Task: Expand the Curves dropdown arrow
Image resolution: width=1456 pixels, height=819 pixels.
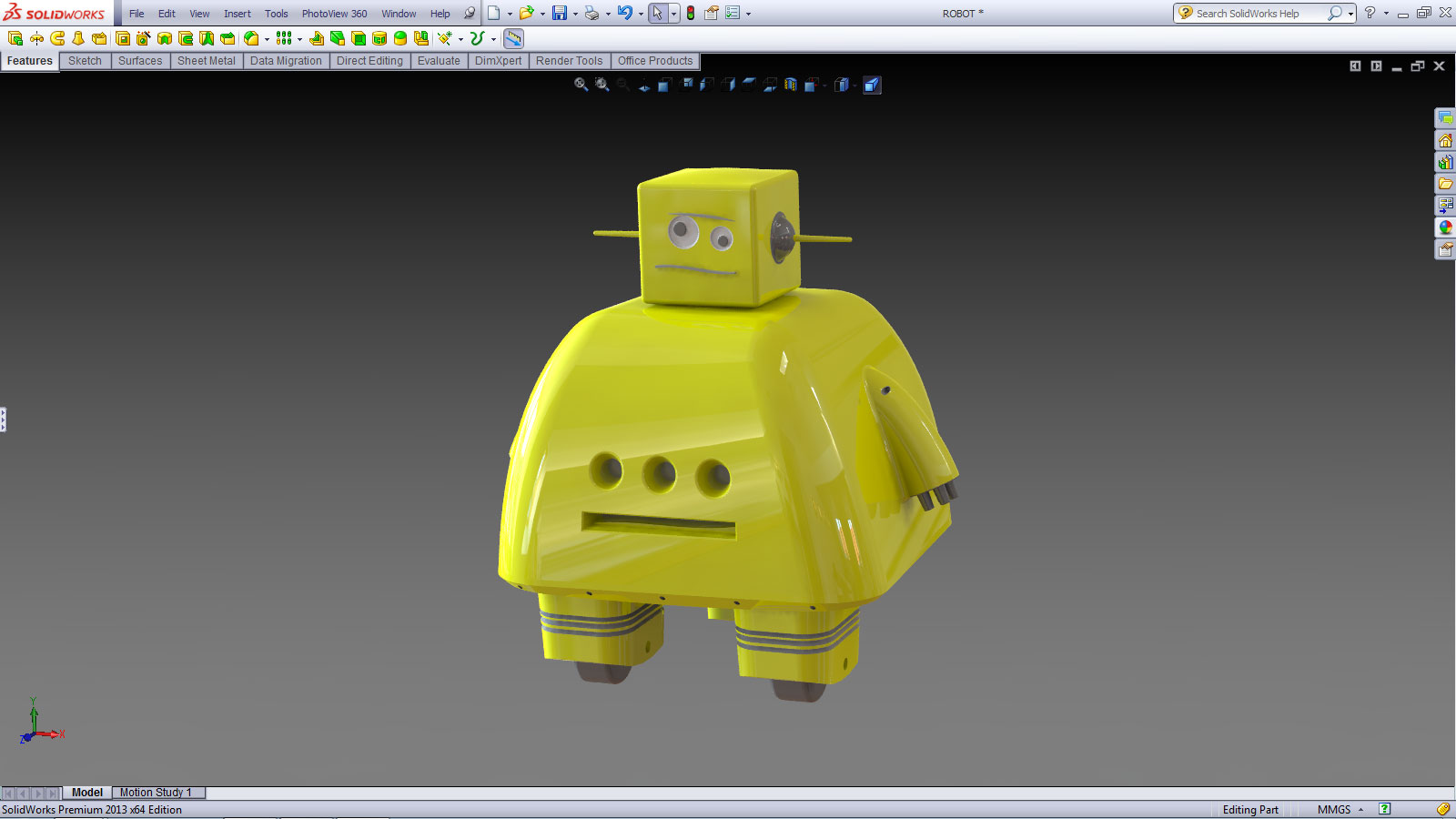Action: [493, 39]
